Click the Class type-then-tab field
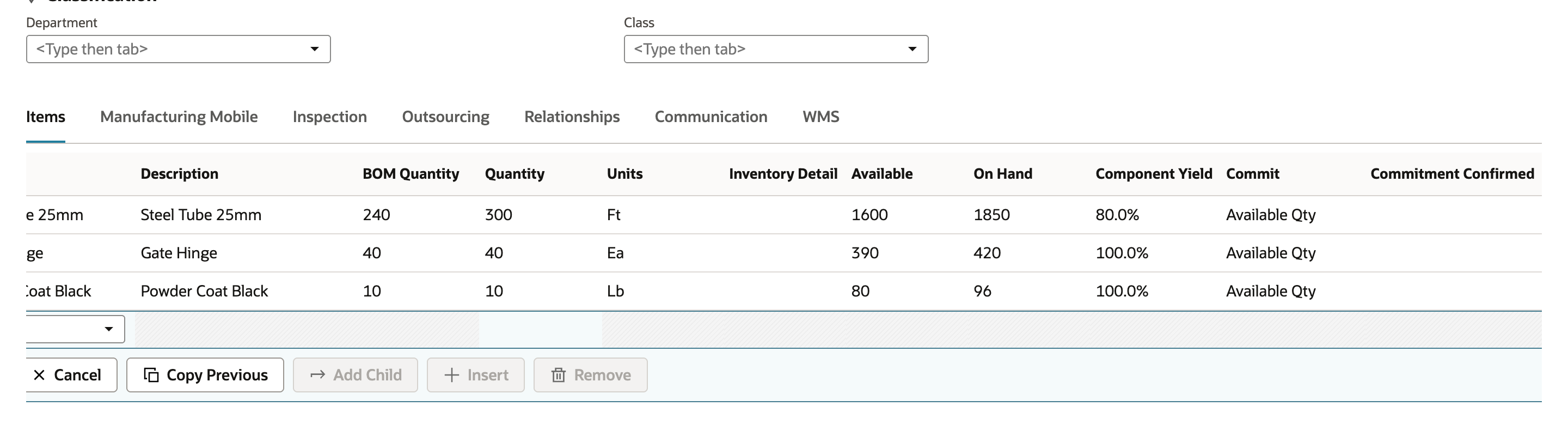This screenshot has height=436, width=1568. click(776, 50)
